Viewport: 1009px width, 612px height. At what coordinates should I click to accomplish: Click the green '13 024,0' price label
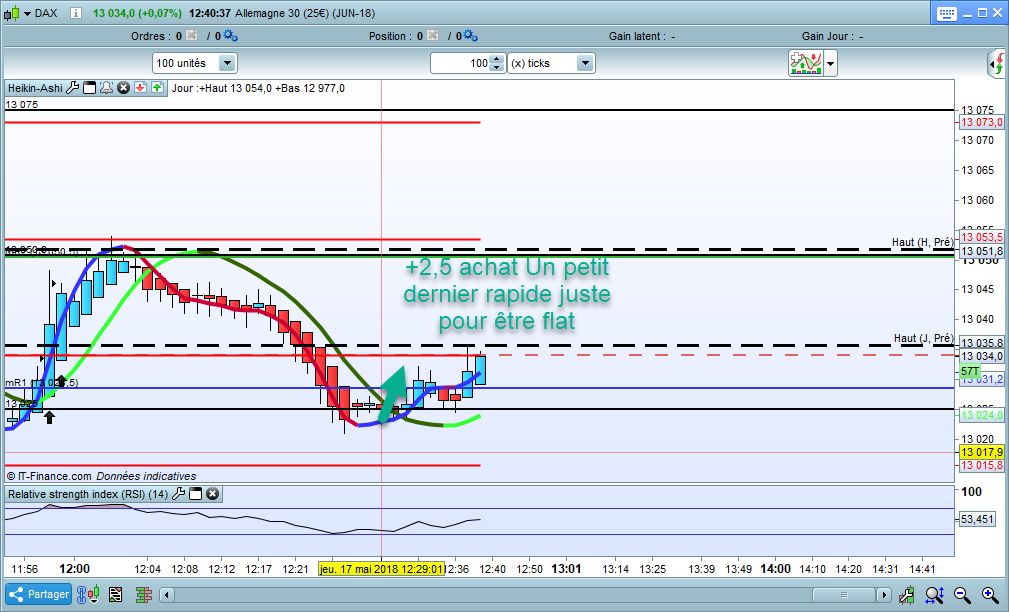981,415
